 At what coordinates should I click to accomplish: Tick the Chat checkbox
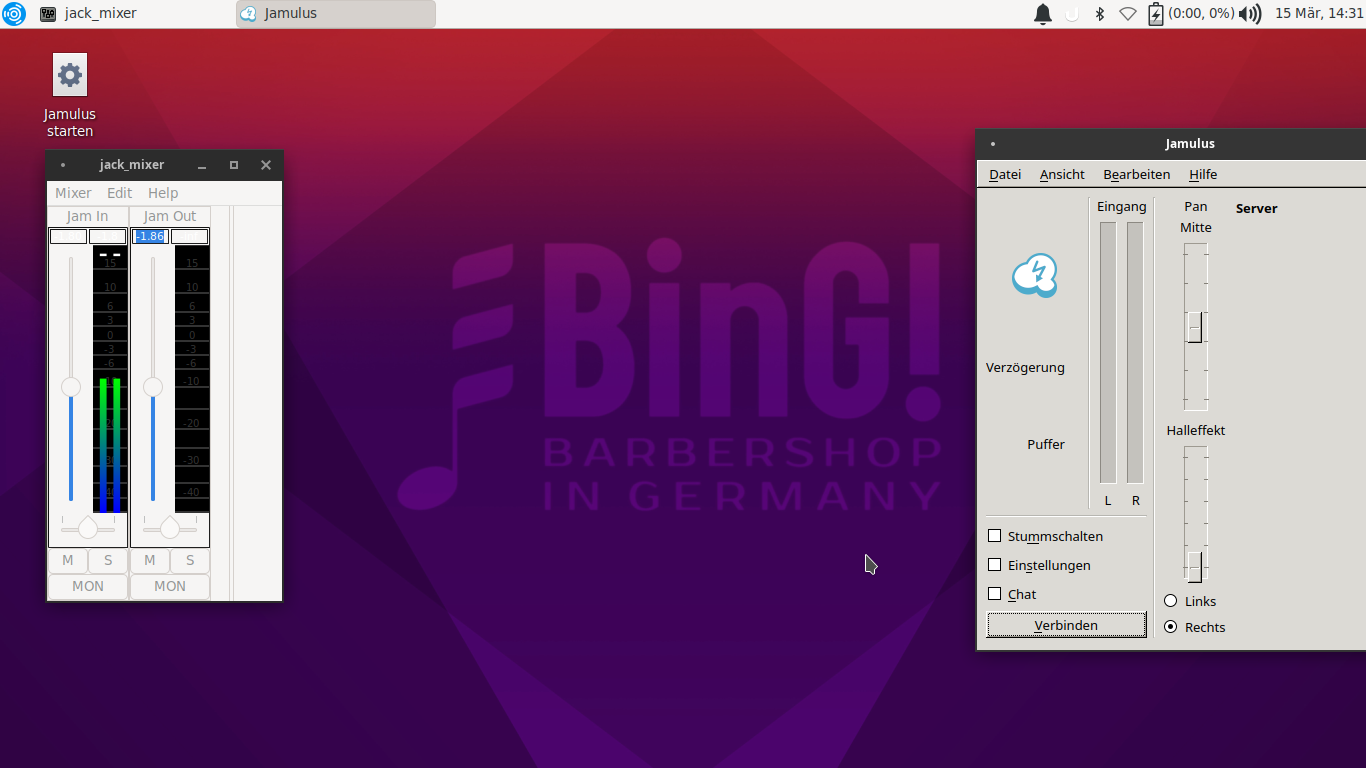click(994, 594)
